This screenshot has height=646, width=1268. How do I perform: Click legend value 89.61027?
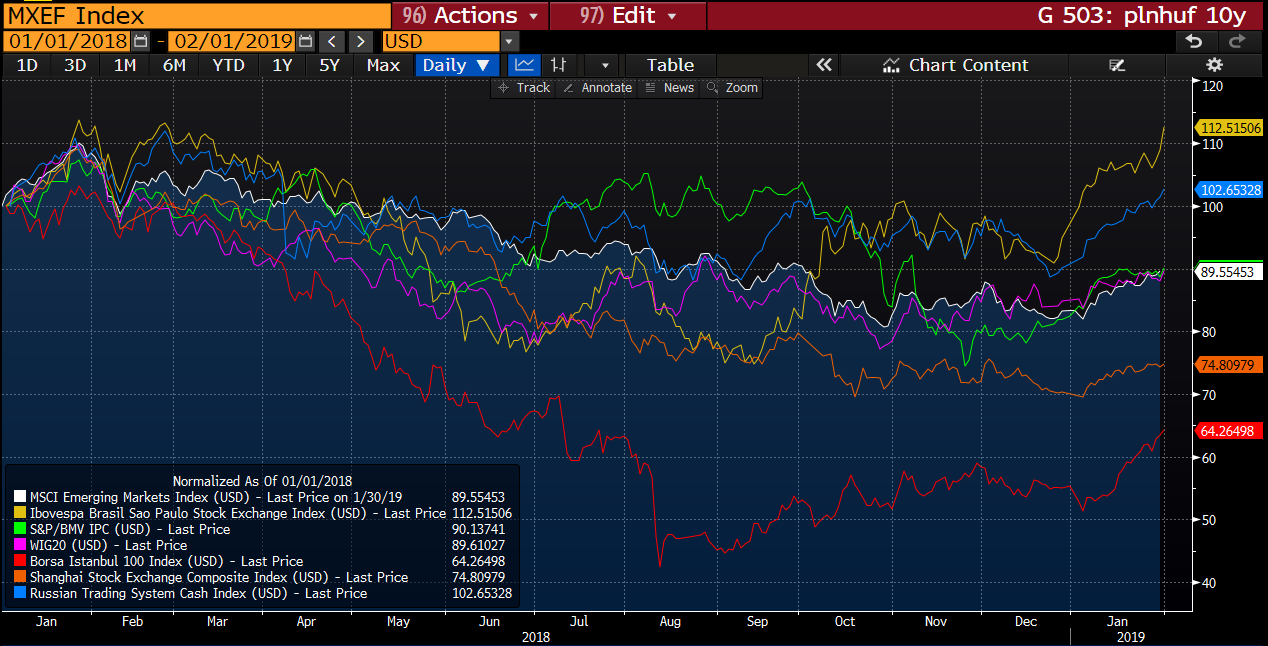click(x=480, y=545)
